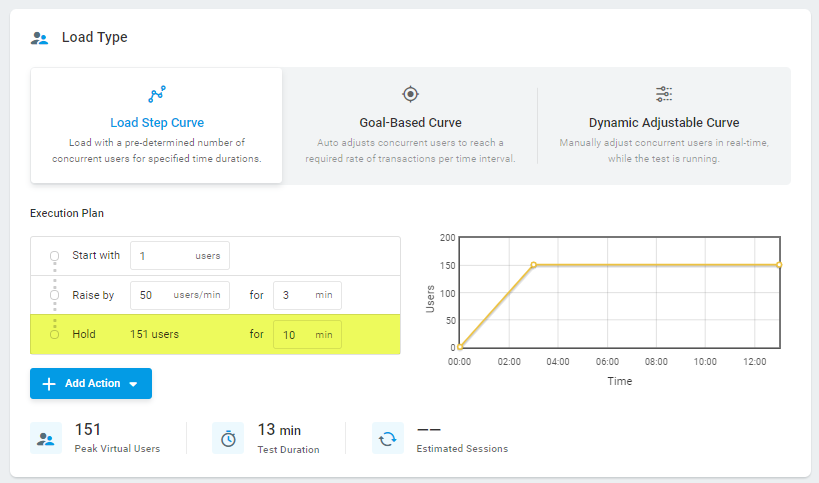Click the Load Type users icon
This screenshot has height=483, width=819.
tap(39, 38)
